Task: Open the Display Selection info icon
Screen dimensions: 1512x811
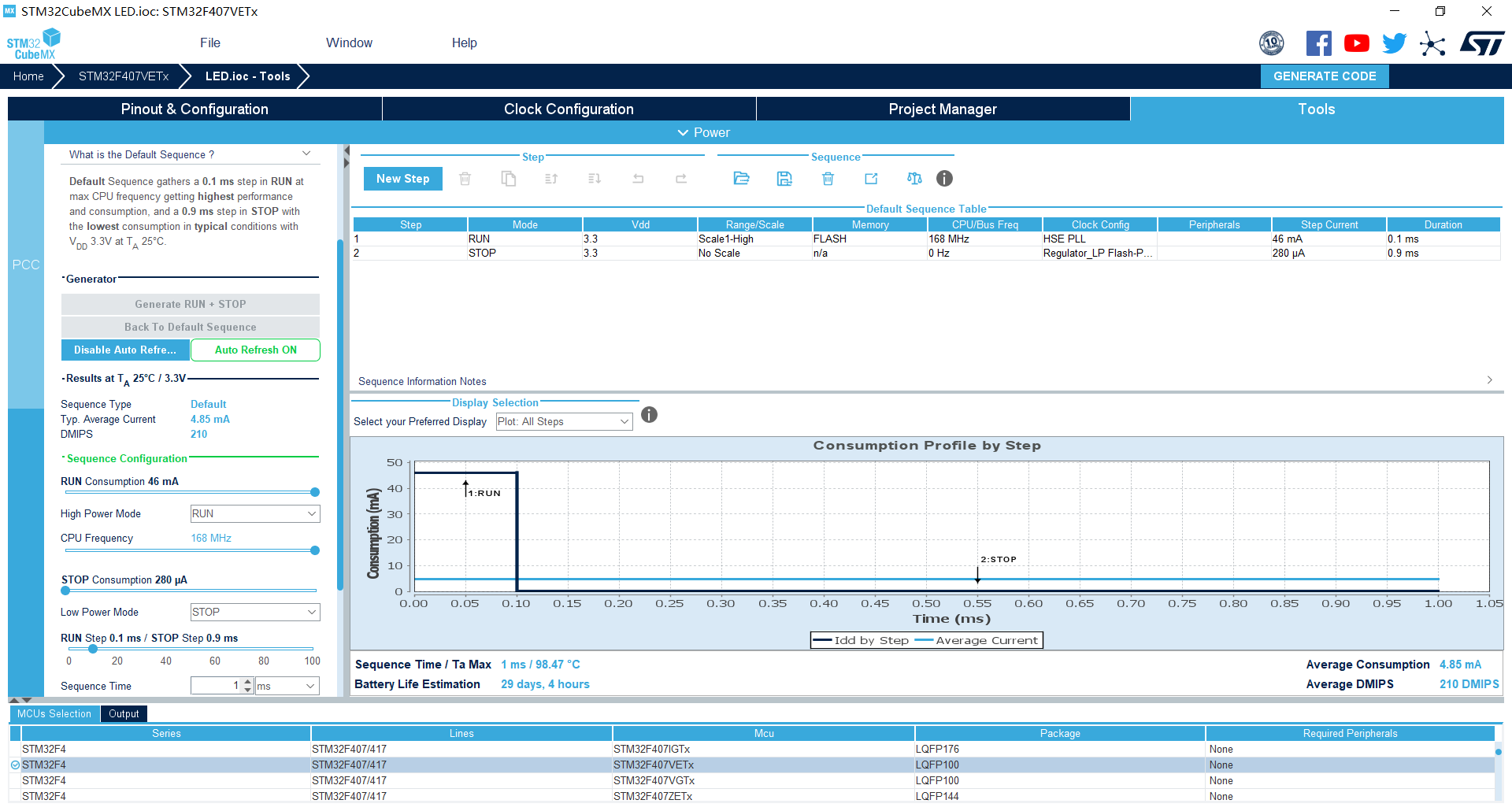Action: click(x=649, y=415)
